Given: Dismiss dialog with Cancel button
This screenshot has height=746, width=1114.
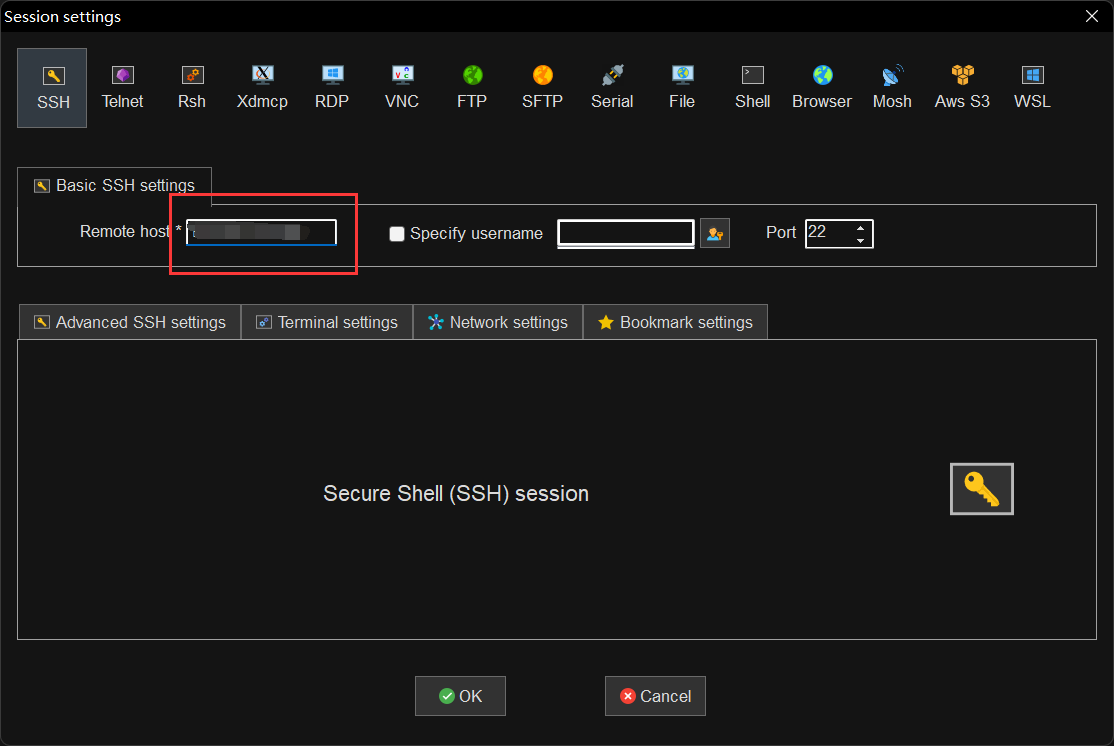Looking at the screenshot, I should coord(655,696).
